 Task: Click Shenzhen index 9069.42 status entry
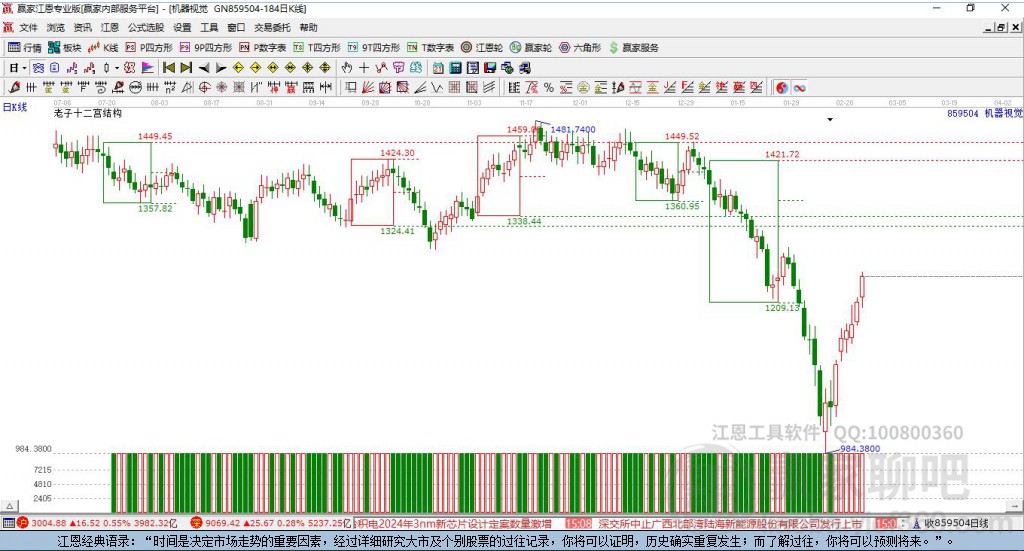point(271,523)
